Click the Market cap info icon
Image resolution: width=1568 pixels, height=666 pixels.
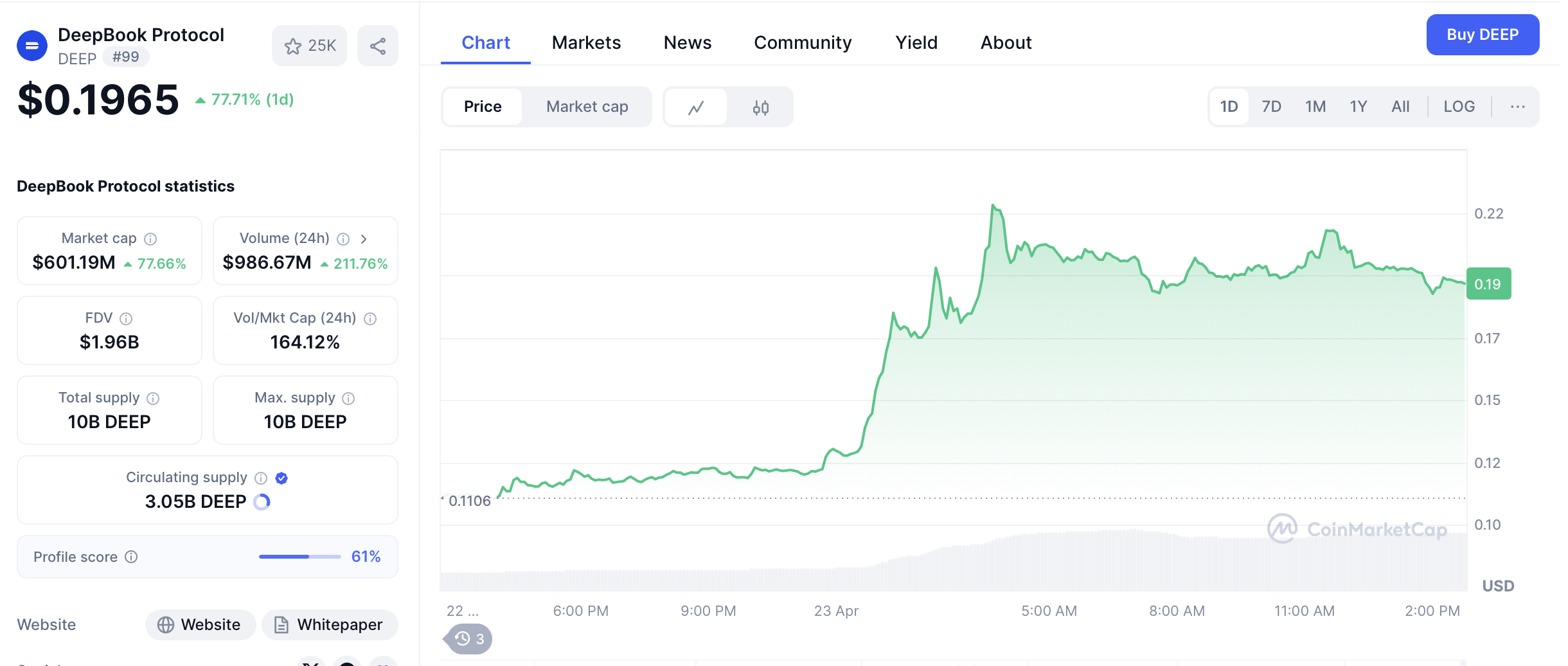click(x=150, y=239)
